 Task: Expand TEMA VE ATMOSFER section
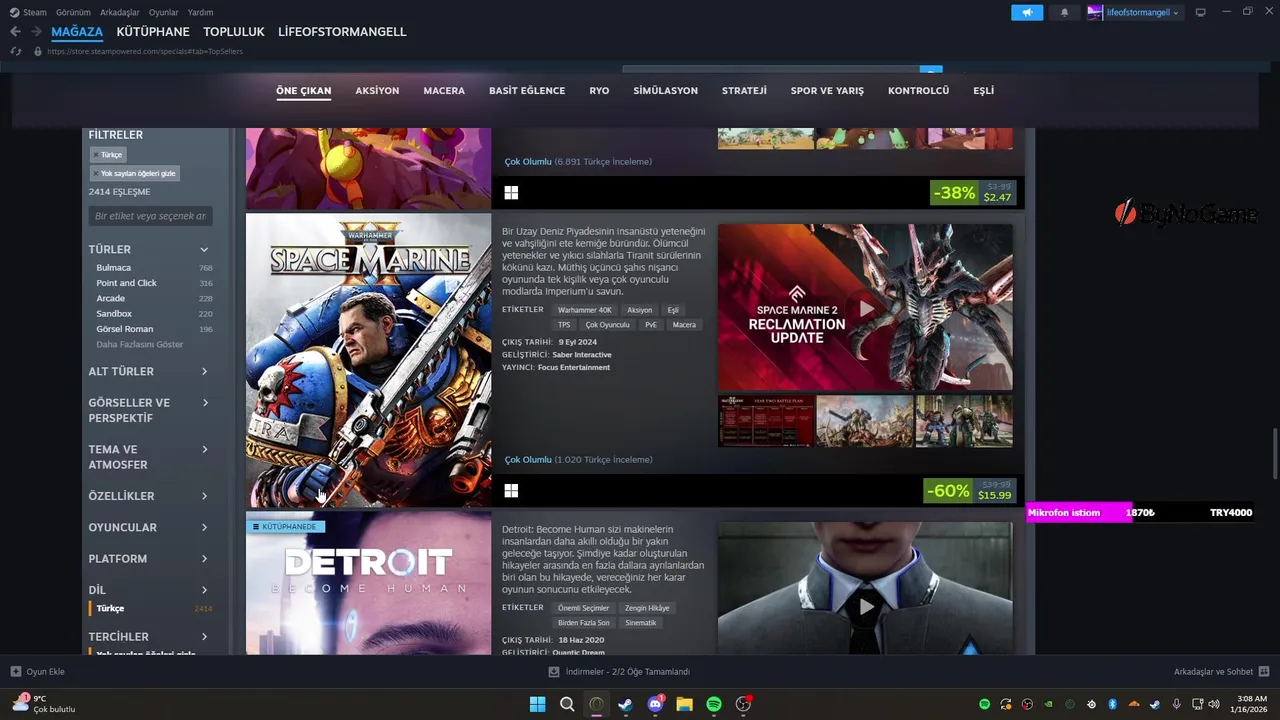(x=150, y=457)
